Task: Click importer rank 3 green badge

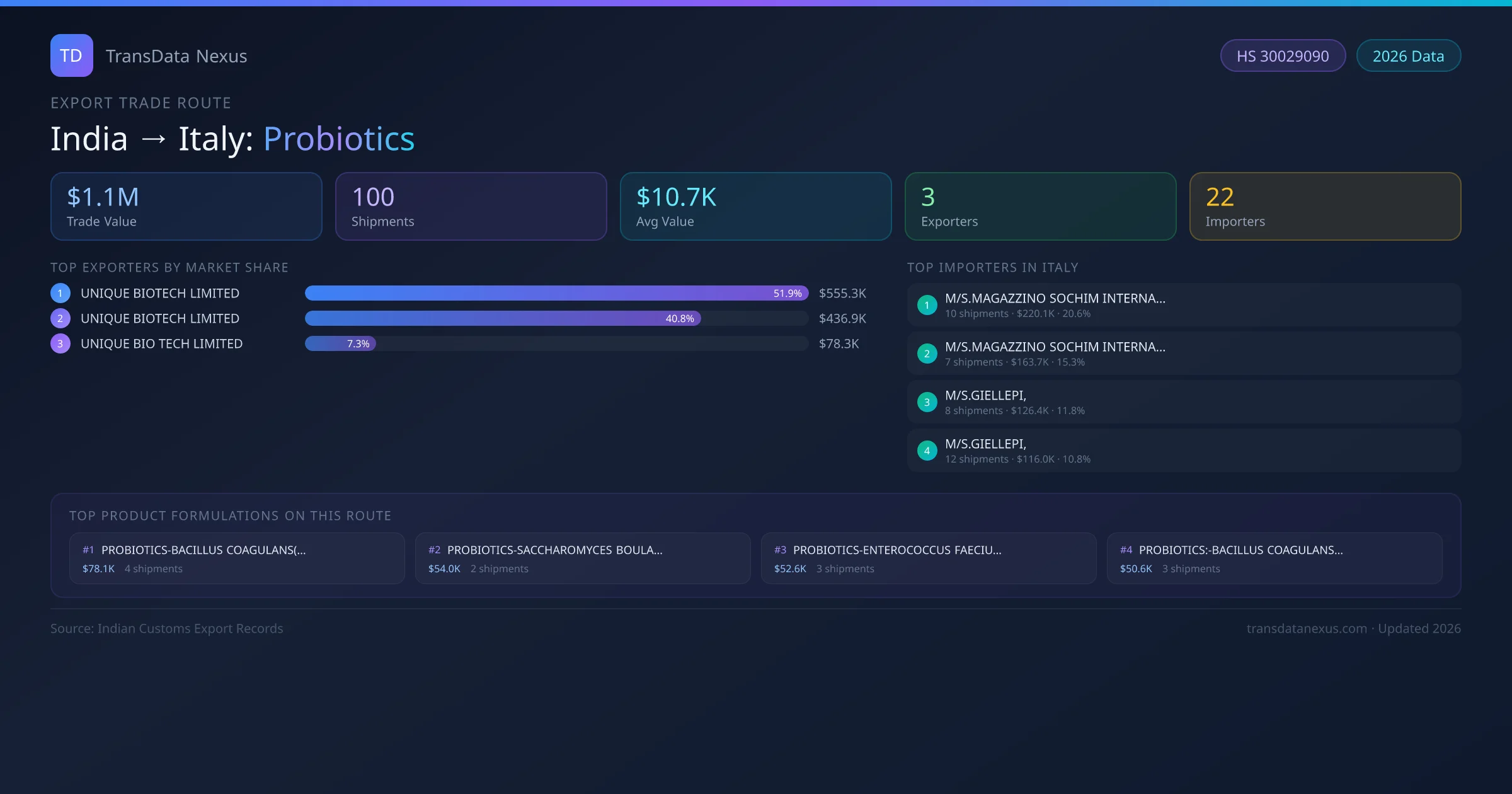Action: point(927,402)
